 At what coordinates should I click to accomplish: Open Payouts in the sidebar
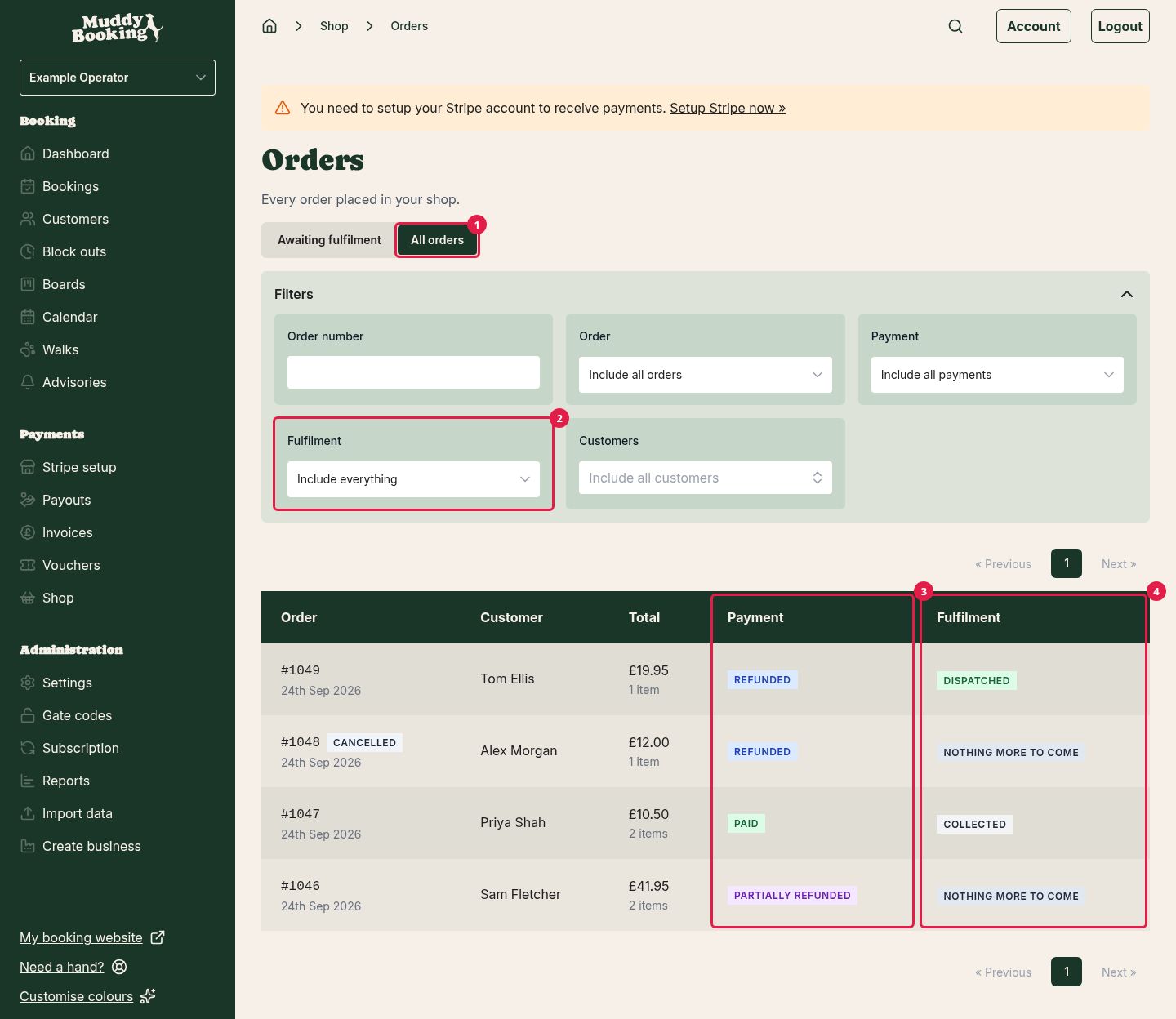67,500
